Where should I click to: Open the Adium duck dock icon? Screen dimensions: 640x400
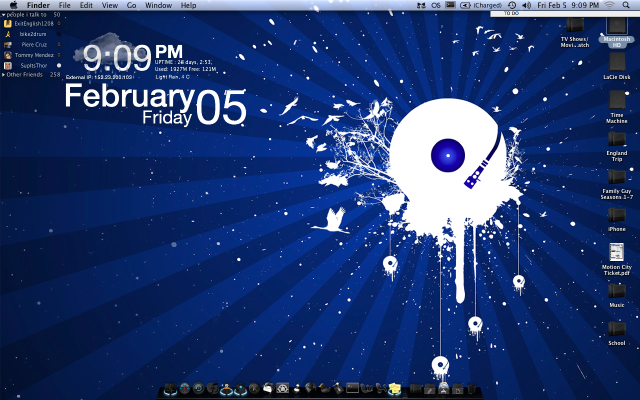tap(227, 389)
